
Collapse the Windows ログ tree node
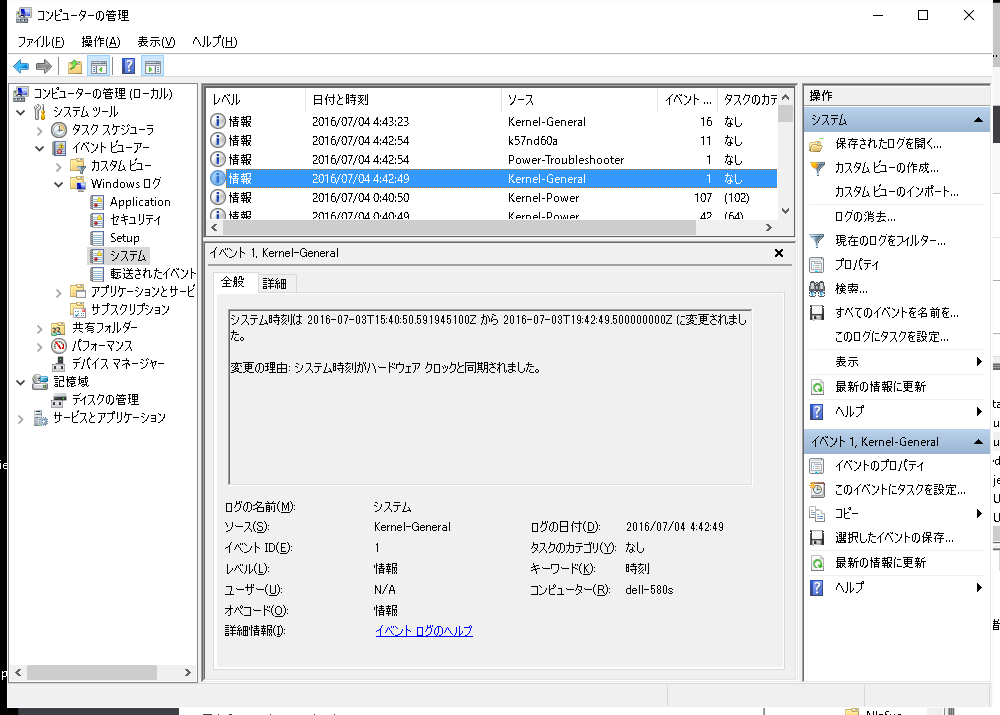pos(58,183)
